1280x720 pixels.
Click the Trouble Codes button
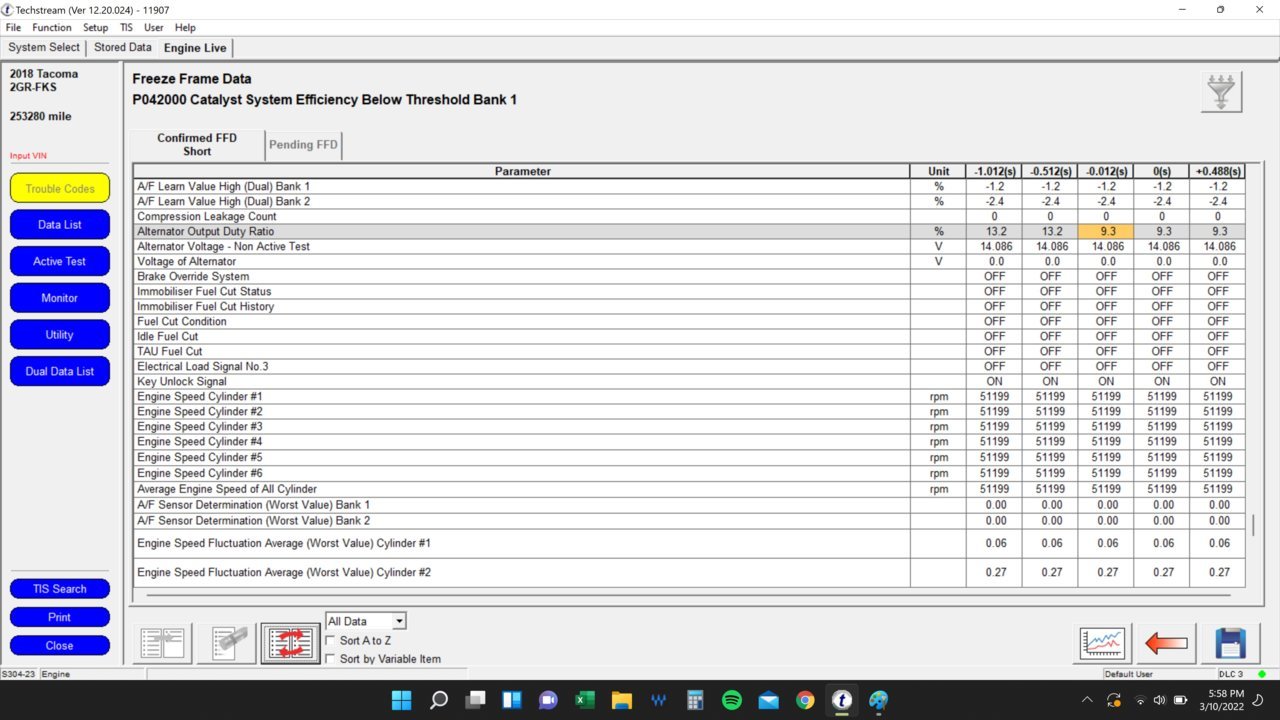60,188
